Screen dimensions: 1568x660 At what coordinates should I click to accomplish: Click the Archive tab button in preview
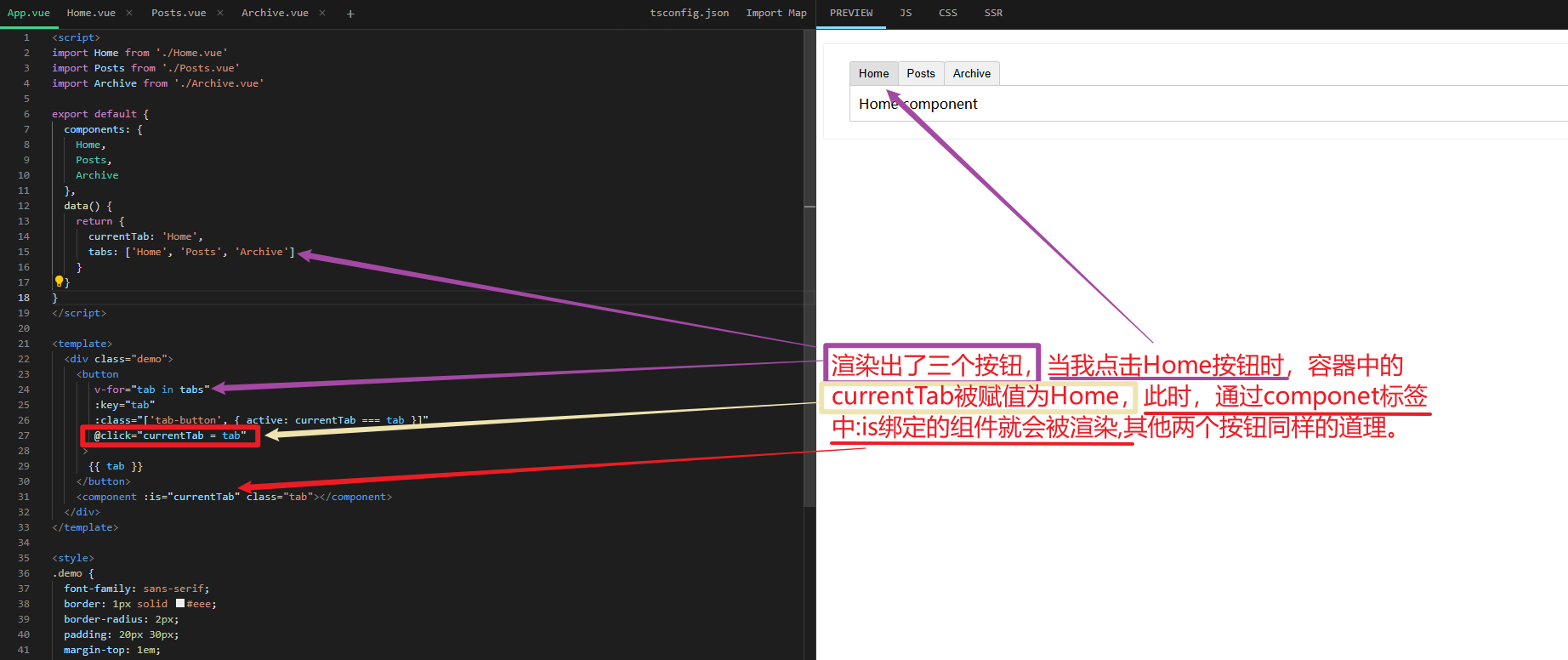point(972,74)
